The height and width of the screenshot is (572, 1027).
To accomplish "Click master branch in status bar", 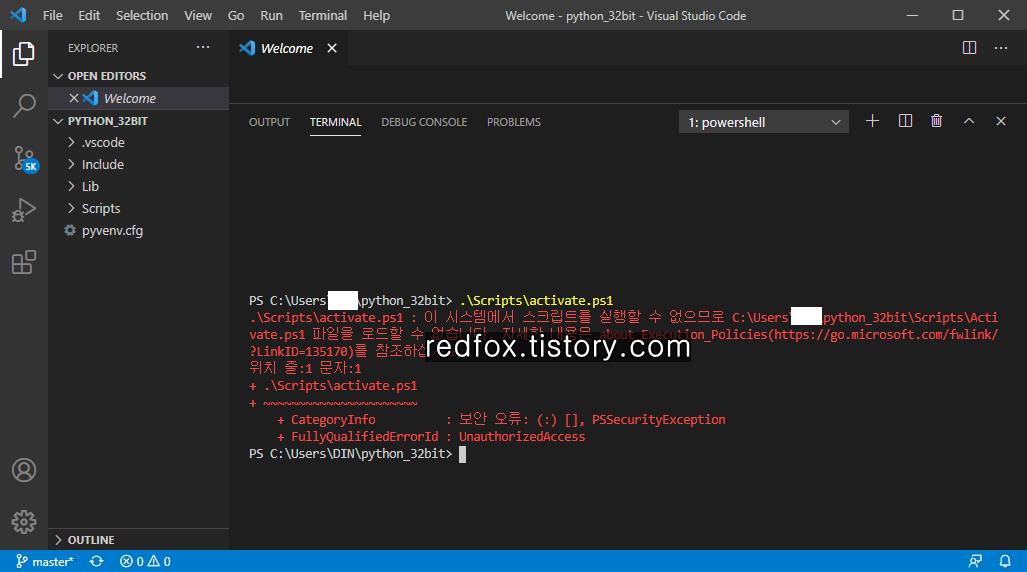I will coord(45,562).
